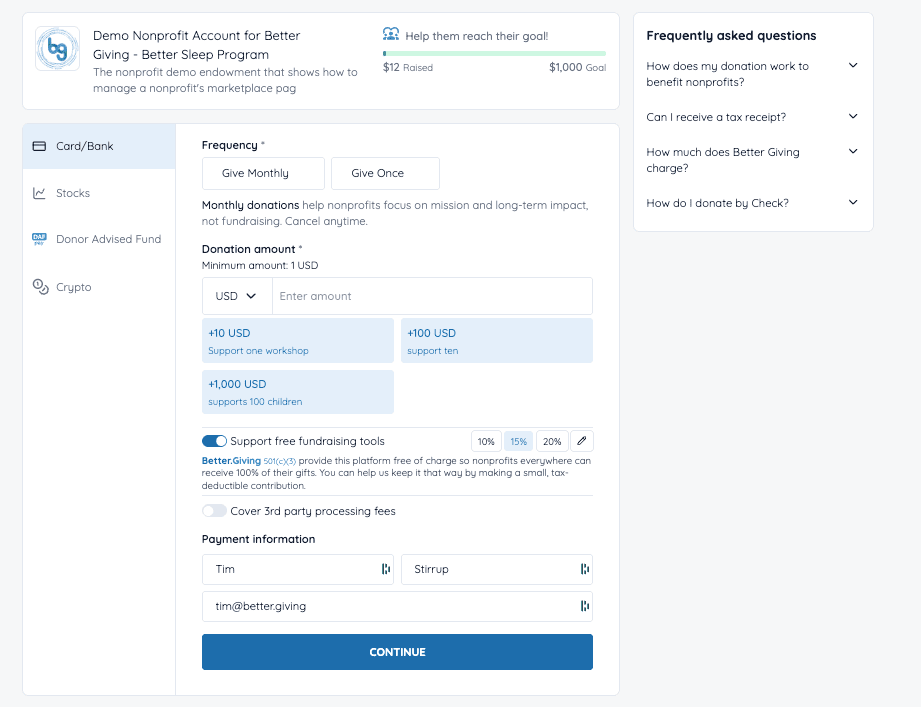
Task: Click the Enter amount input field
Action: [x=431, y=296]
